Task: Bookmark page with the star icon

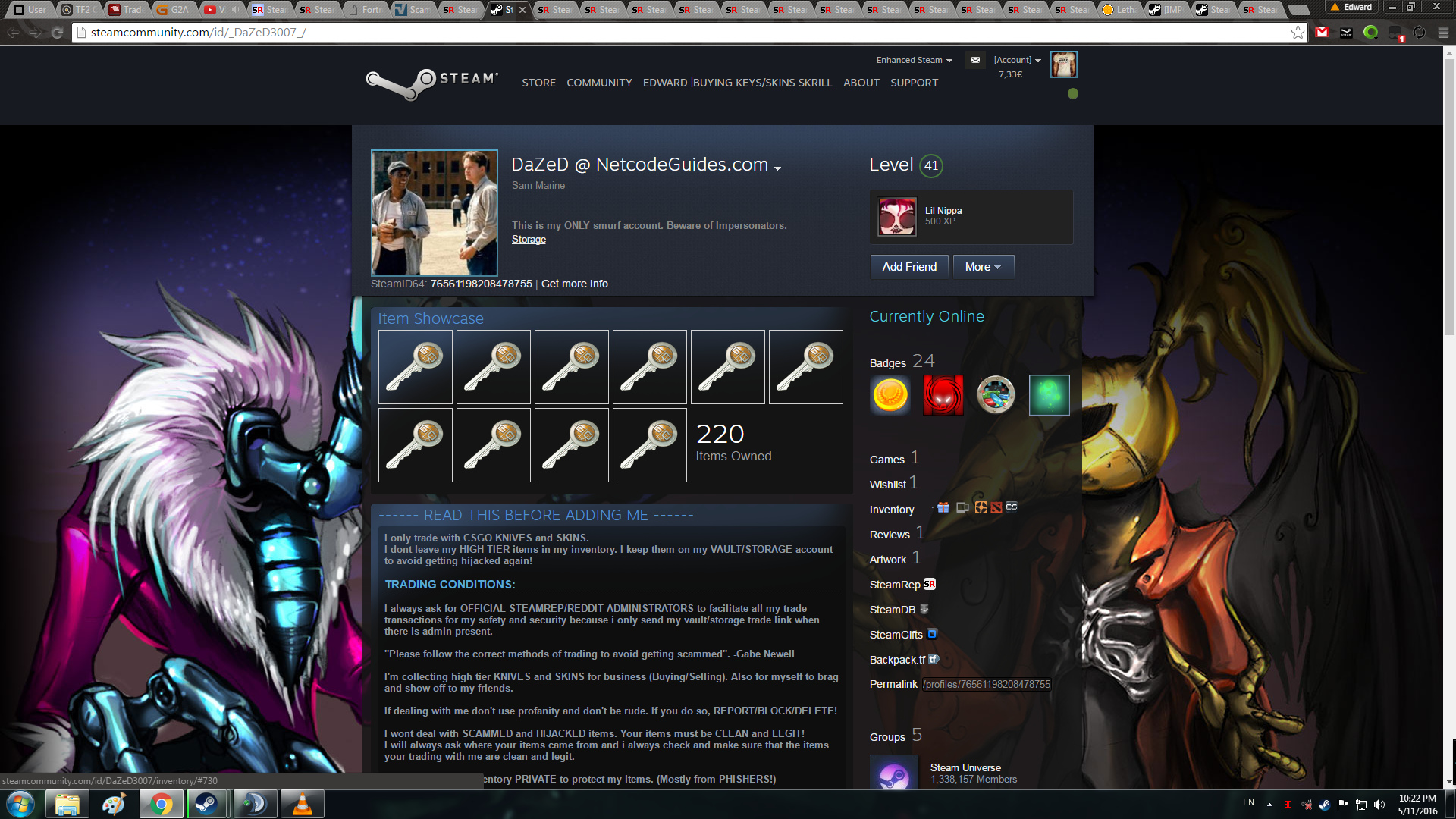Action: [1298, 33]
